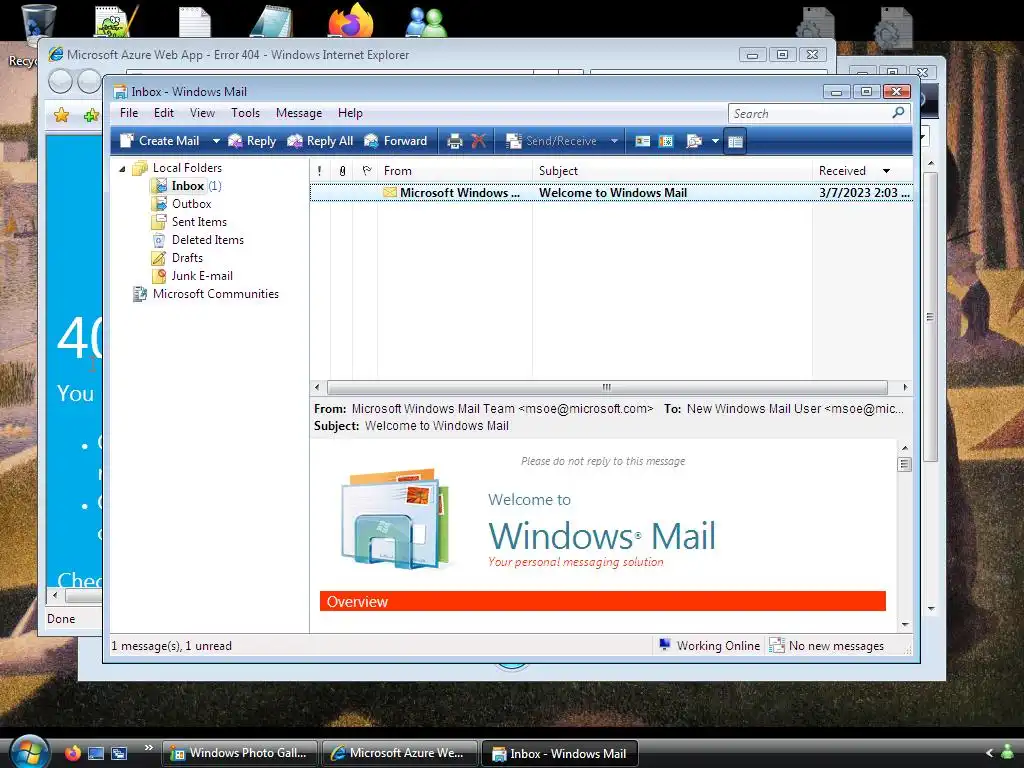The image size is (1024, 768).
Task: Click 1 message(s), 1 unread status text
Action: [171, 646]
